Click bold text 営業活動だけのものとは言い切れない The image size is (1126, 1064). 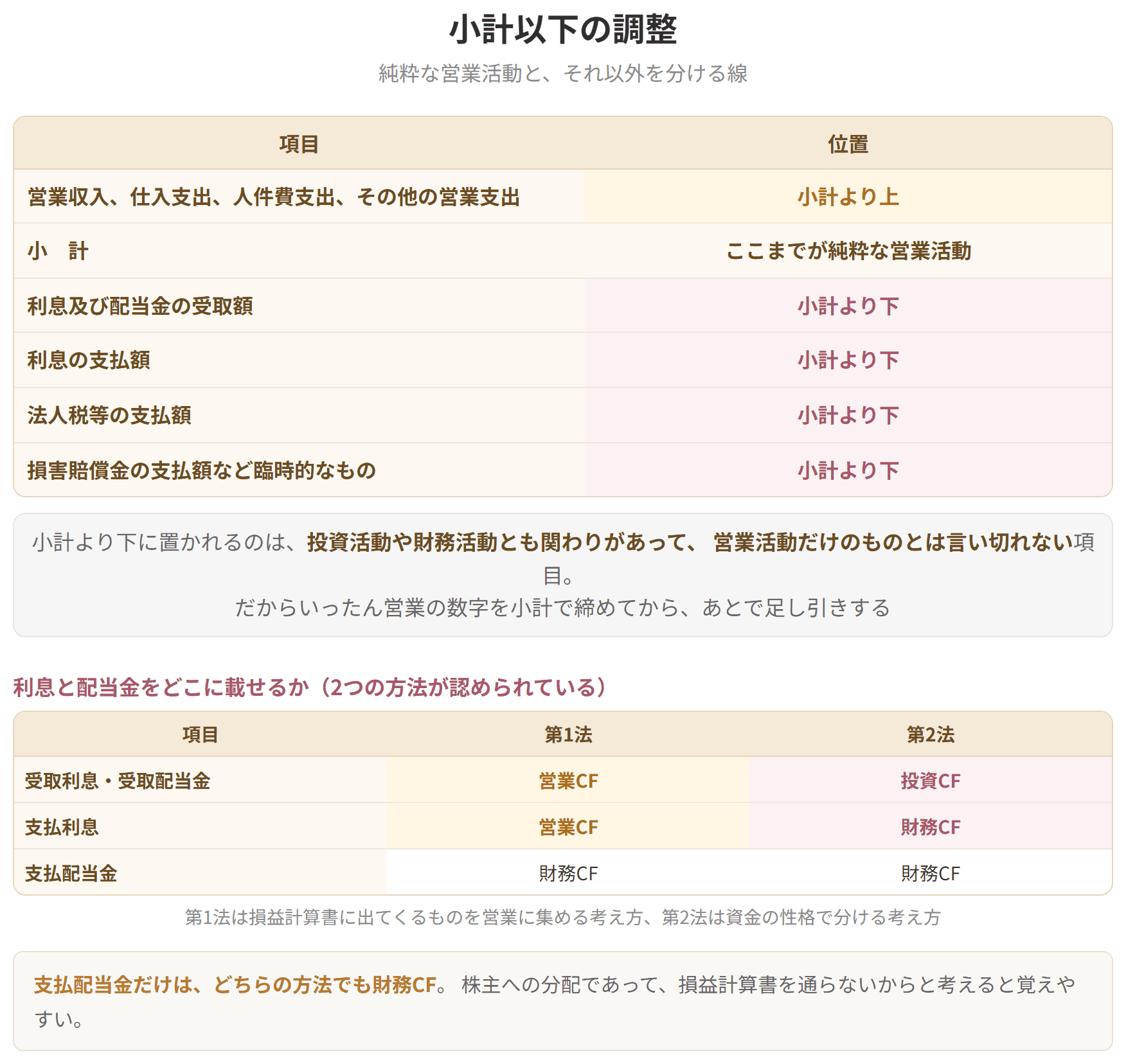pos(893,542)
